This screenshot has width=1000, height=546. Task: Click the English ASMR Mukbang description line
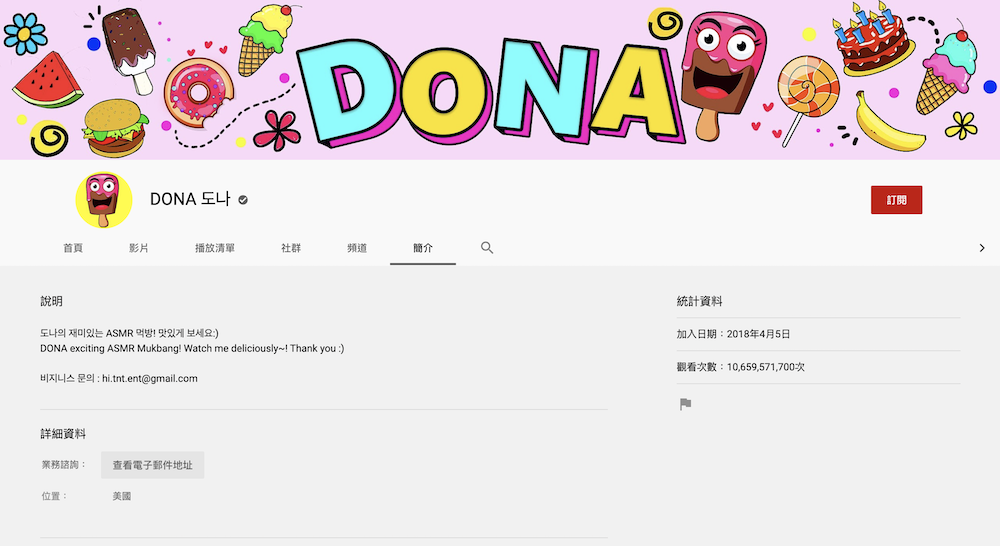pyautogui.click(x=192, y=348)
